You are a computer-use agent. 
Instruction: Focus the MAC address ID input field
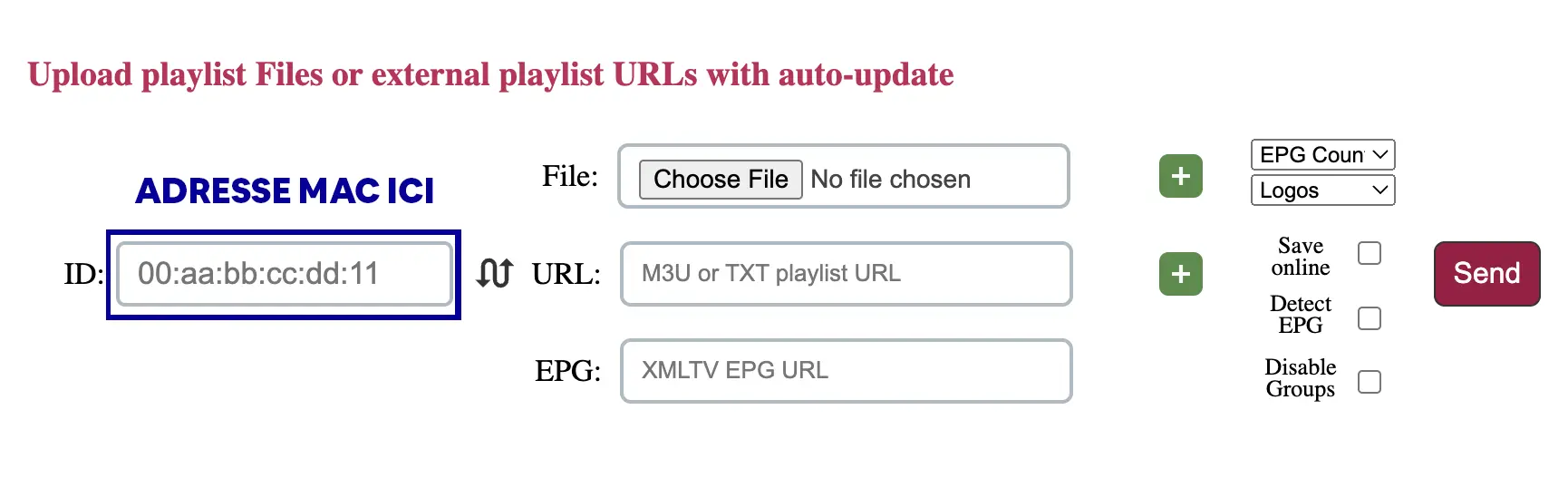tap(284, 274)
